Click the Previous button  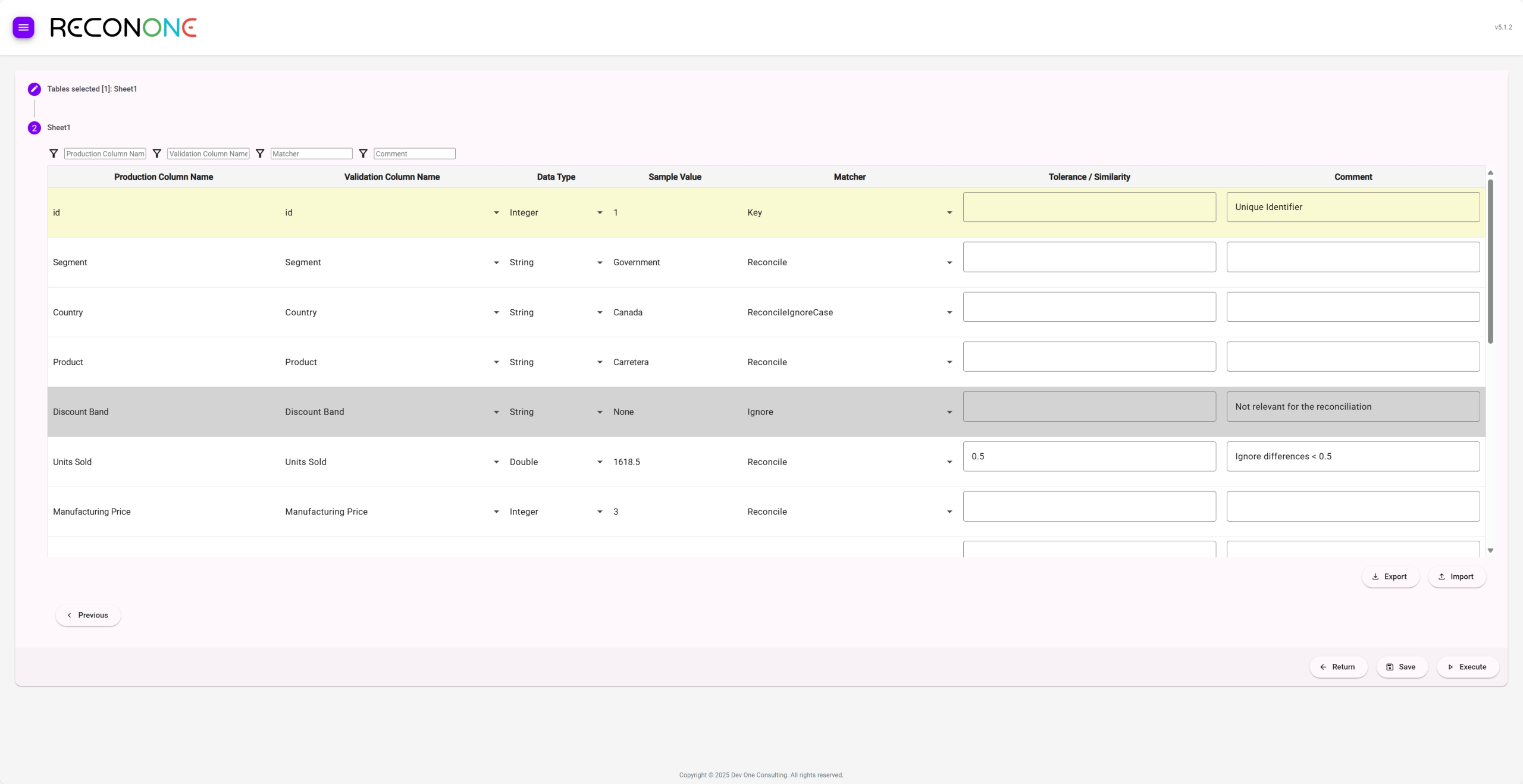tap(88, 615)
